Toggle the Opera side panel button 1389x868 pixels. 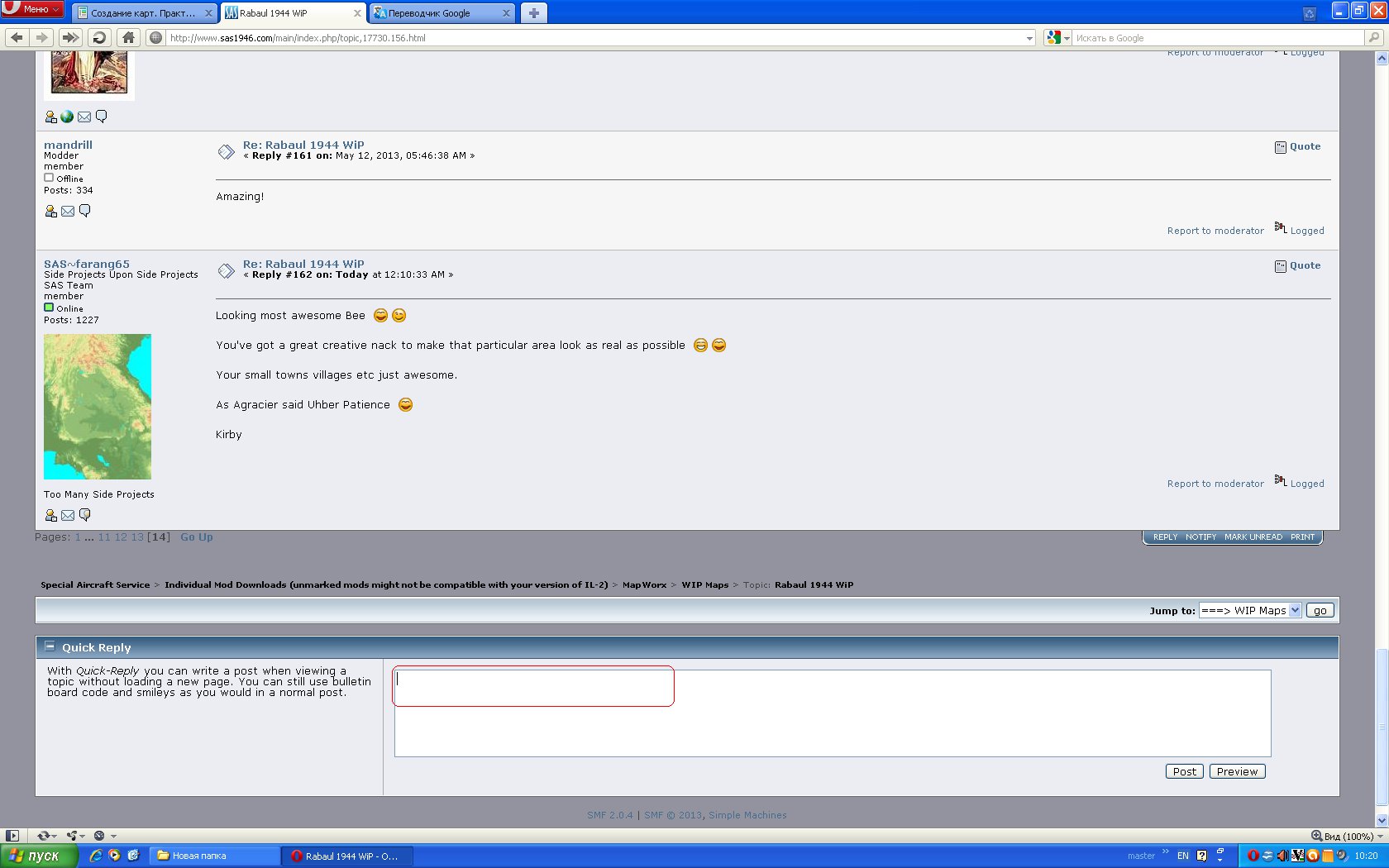(x=12, y=836)
